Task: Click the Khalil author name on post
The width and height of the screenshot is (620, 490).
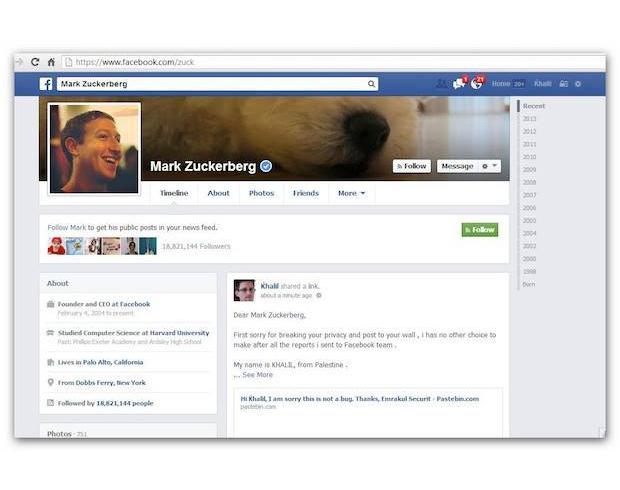Action: pos(269,286)
